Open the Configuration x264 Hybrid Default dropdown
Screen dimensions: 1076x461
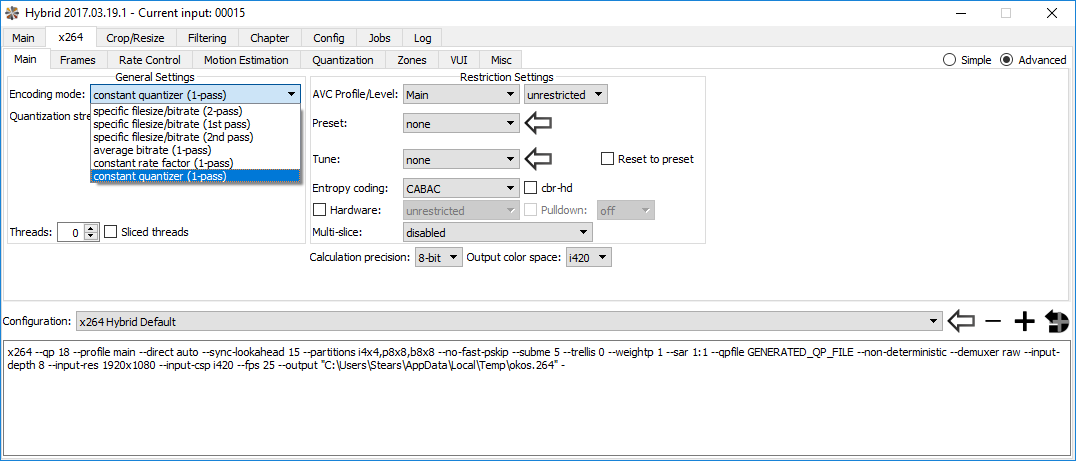pos(508,321)
